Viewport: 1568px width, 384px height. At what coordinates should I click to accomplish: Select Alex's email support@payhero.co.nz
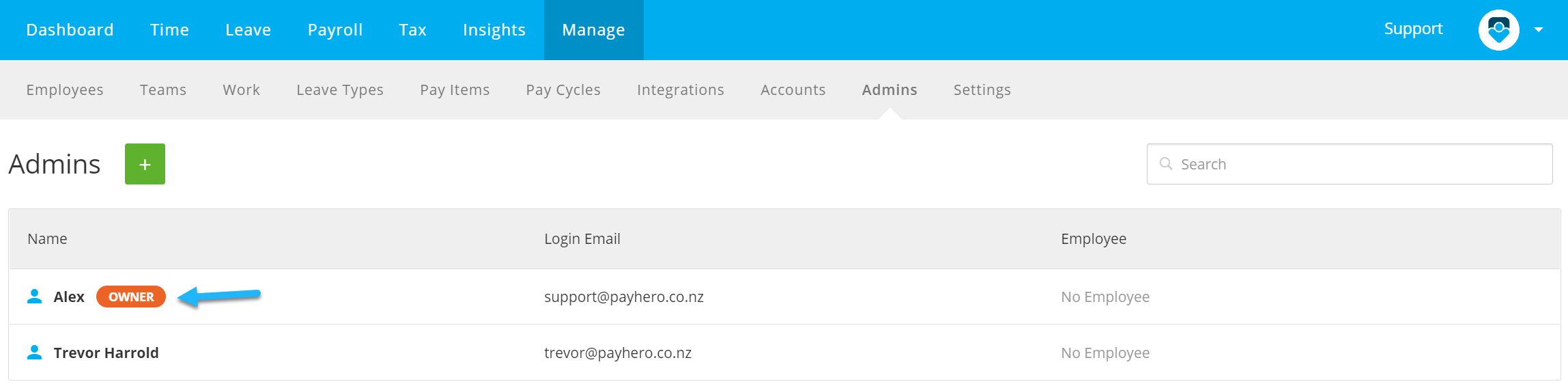[x=624, y=297]
